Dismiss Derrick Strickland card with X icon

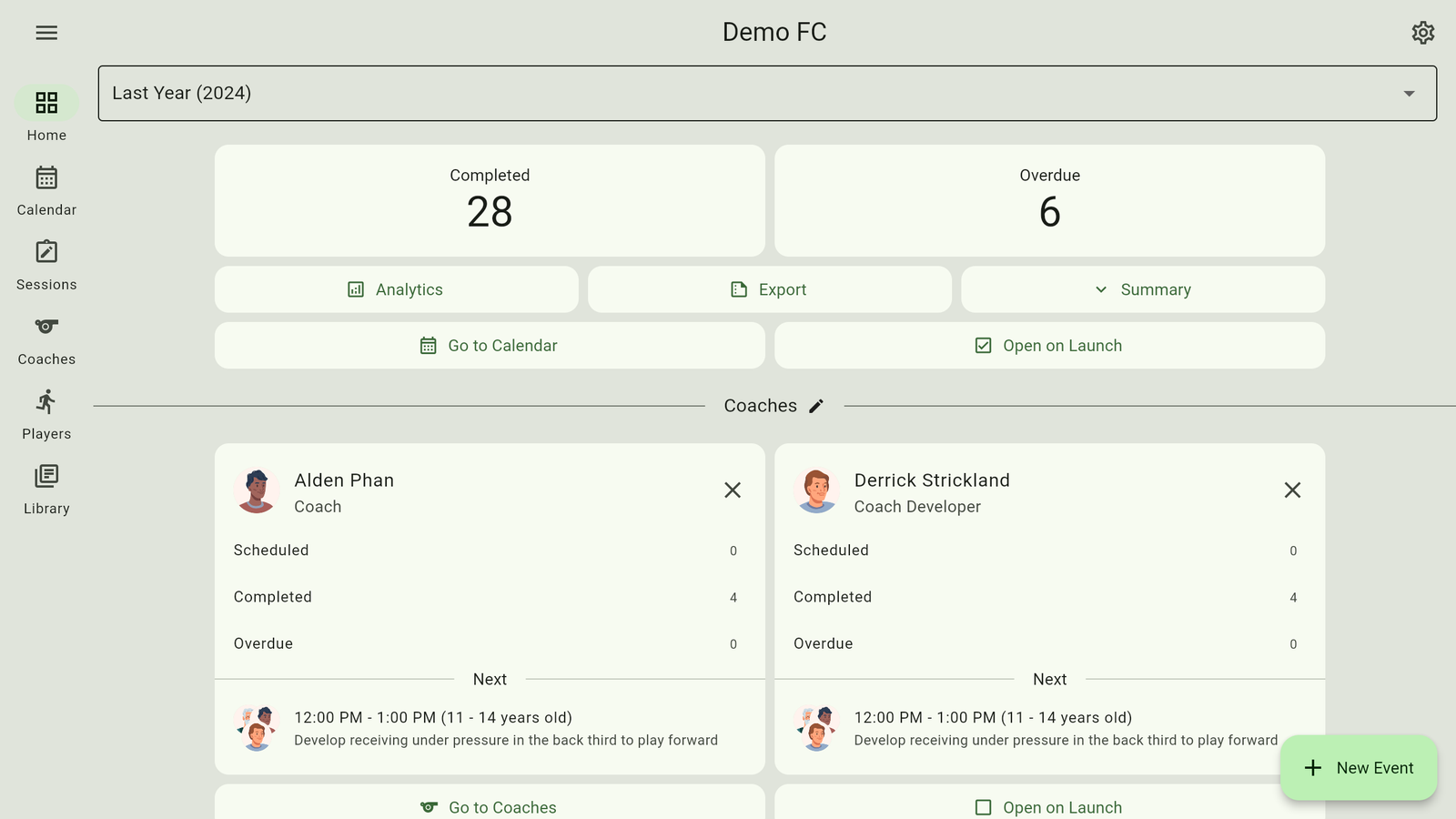pos(1292,490)
